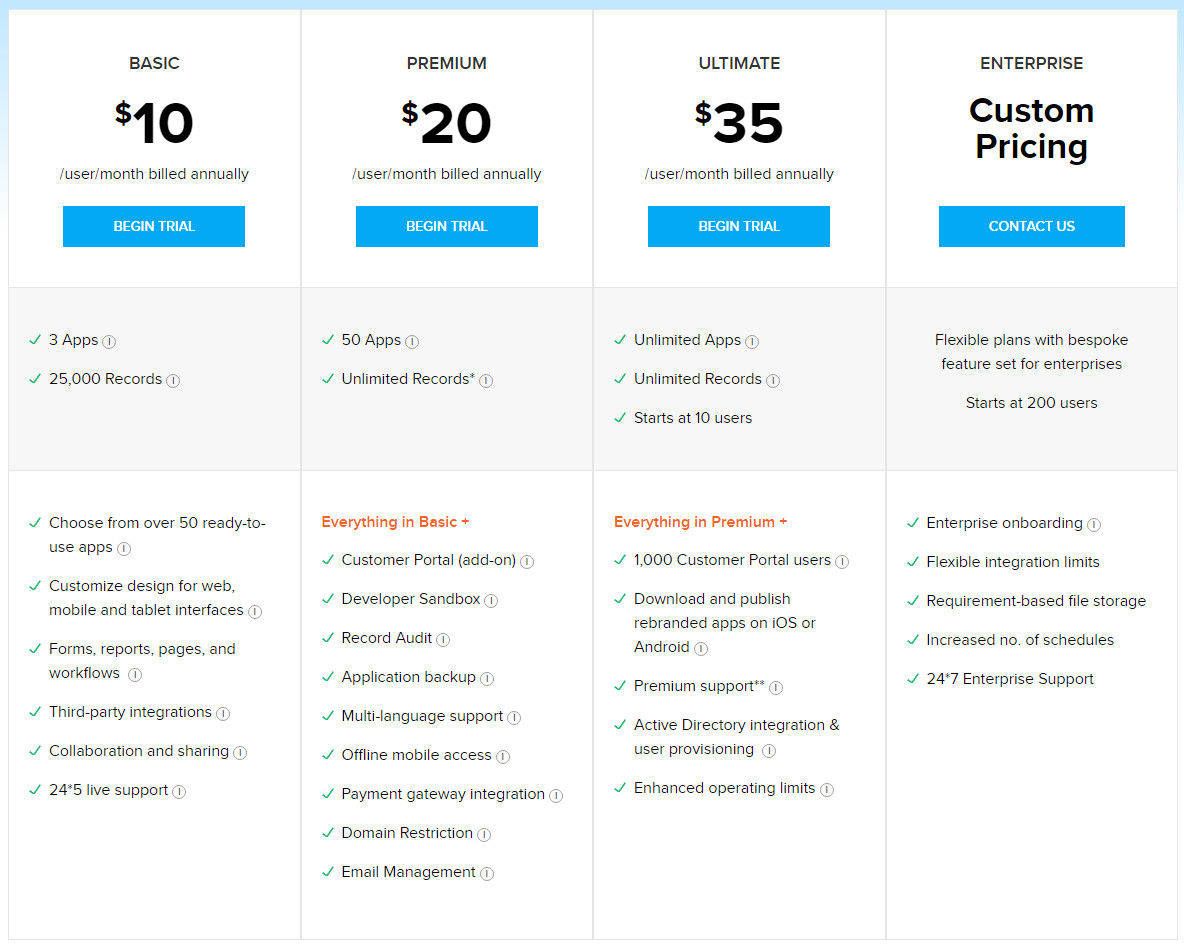Show info for Payment gateway integration

(556, 795)
